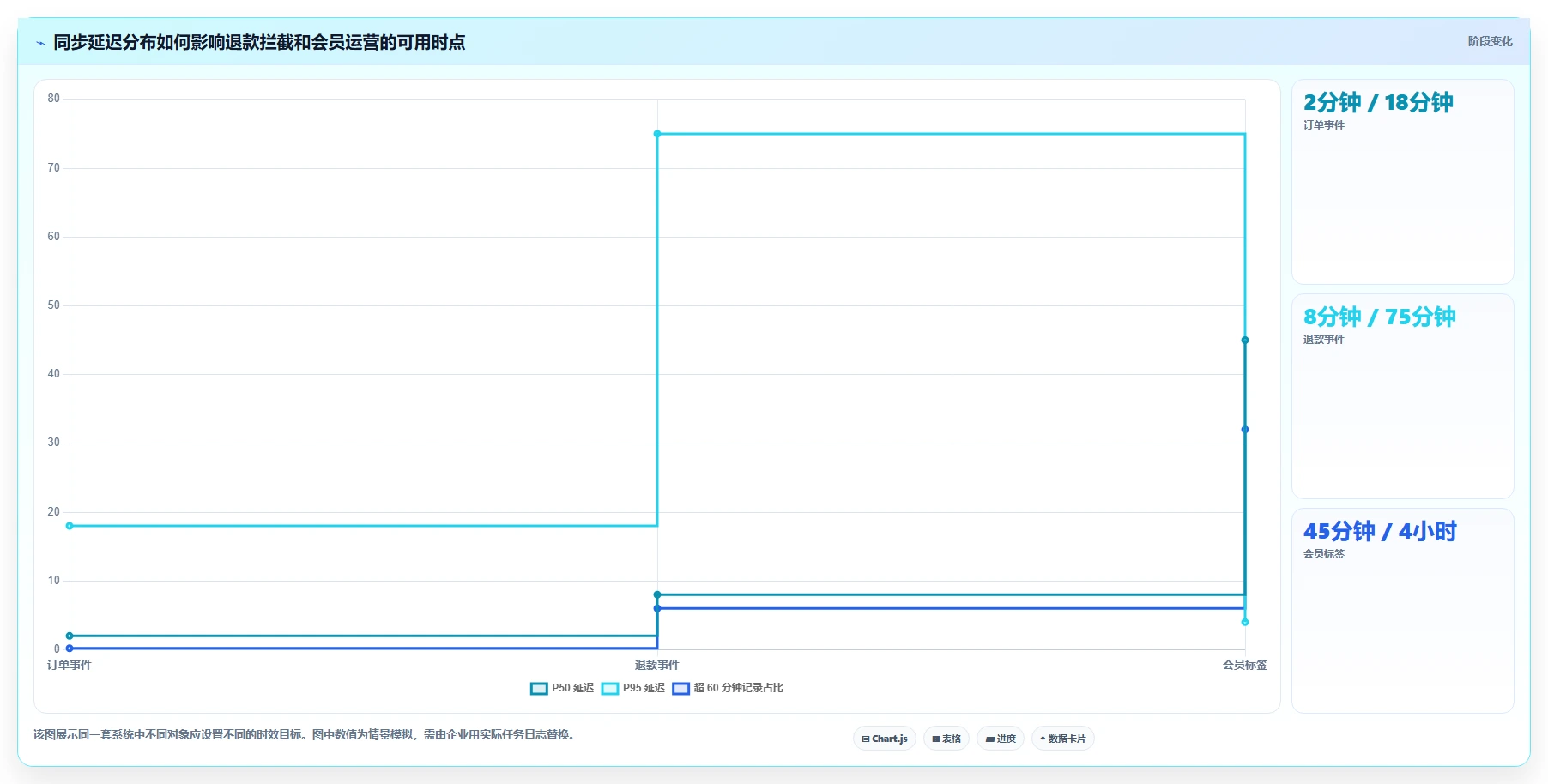Select the P50 data point at 2 for 订单事件
Screen dimensions: 1548x784
(70, 636)
